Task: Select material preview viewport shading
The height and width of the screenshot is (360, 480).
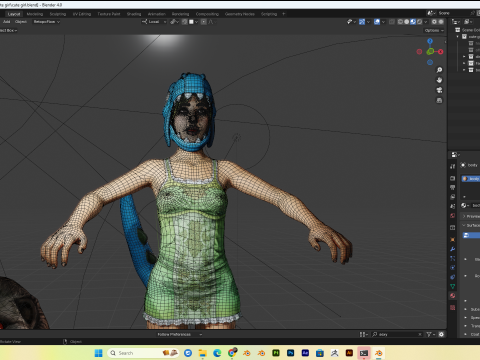Action: pos(413,22)
